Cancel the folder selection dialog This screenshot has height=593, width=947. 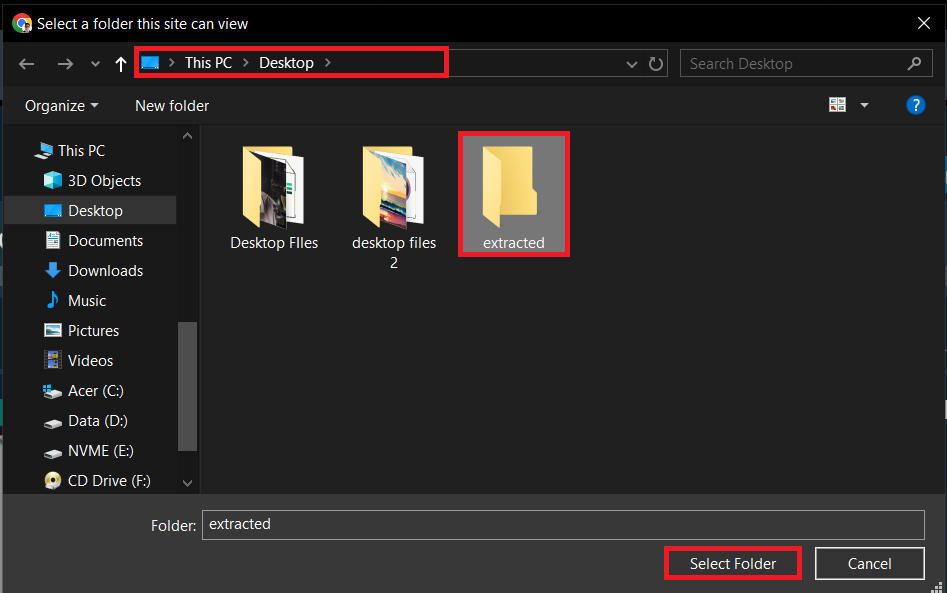[869, 563]
